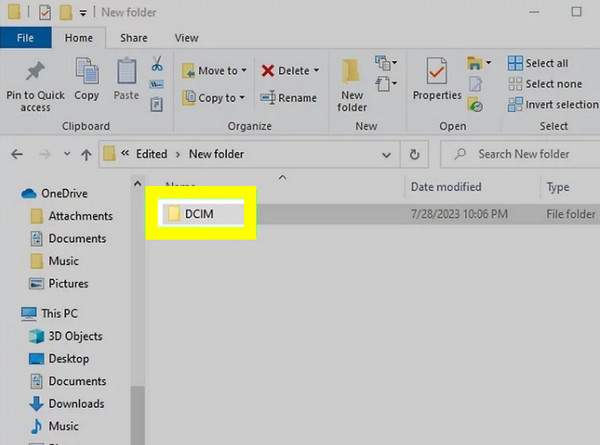Image resolution: width=600 pixels, height=445 pixels.
Task: Click New folder breadcrumb in address bar
Action: coord(216,154)
